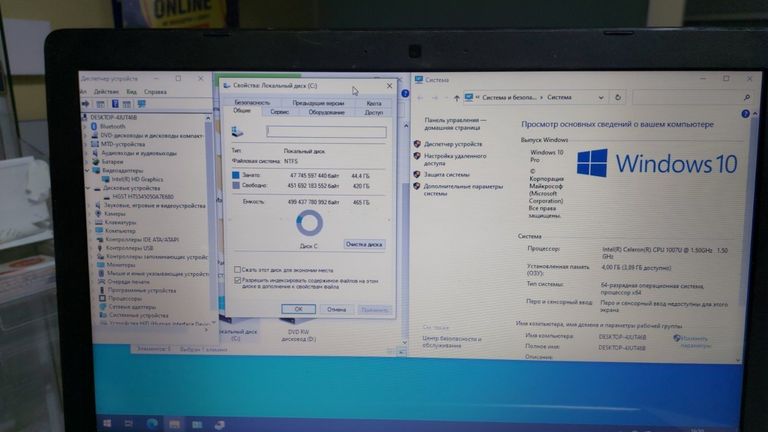Open the Windows Start button
Image resolution: width=768 pixels, height=432 pixels.
(x=107, y=423)
